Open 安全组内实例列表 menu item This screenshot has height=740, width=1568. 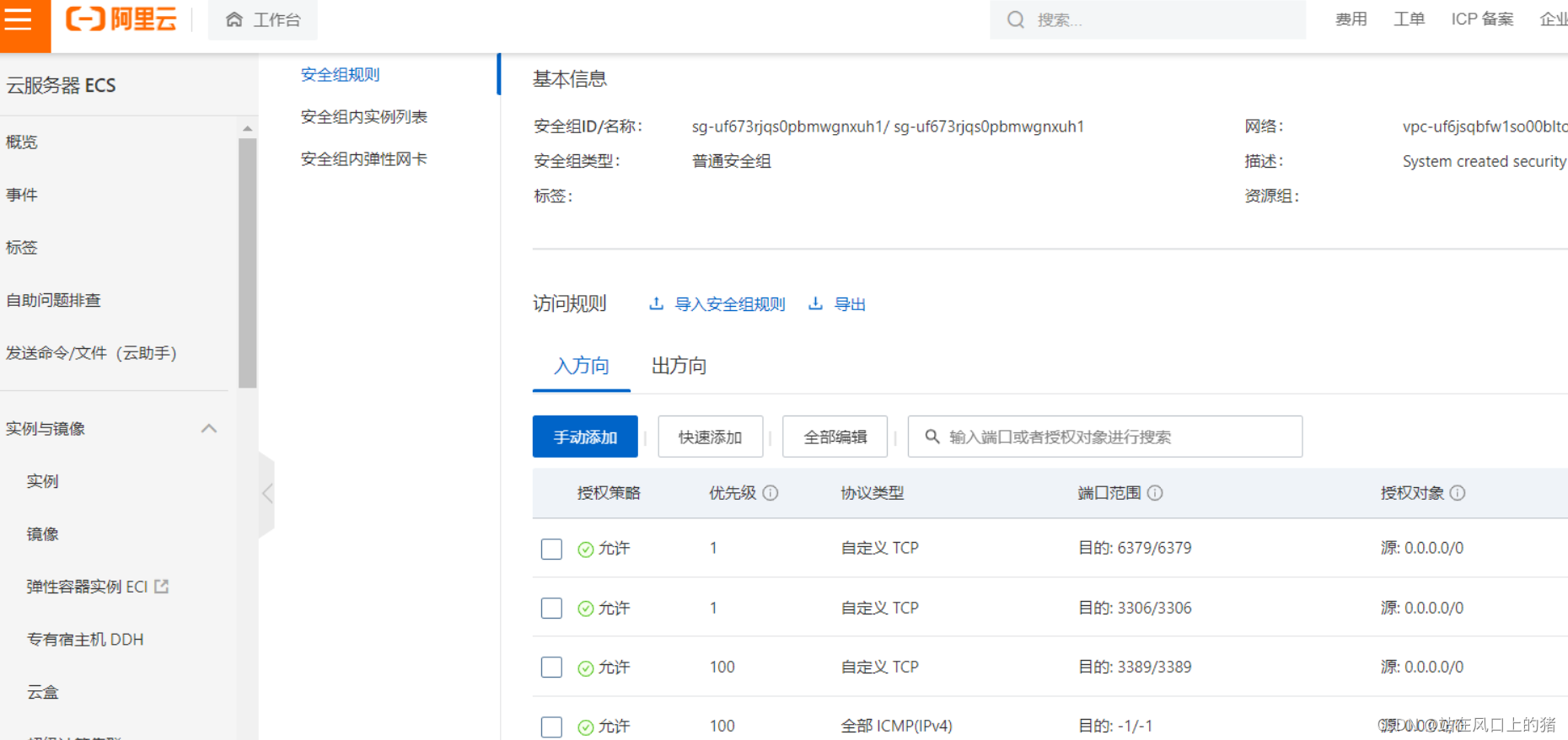[364, 116]
